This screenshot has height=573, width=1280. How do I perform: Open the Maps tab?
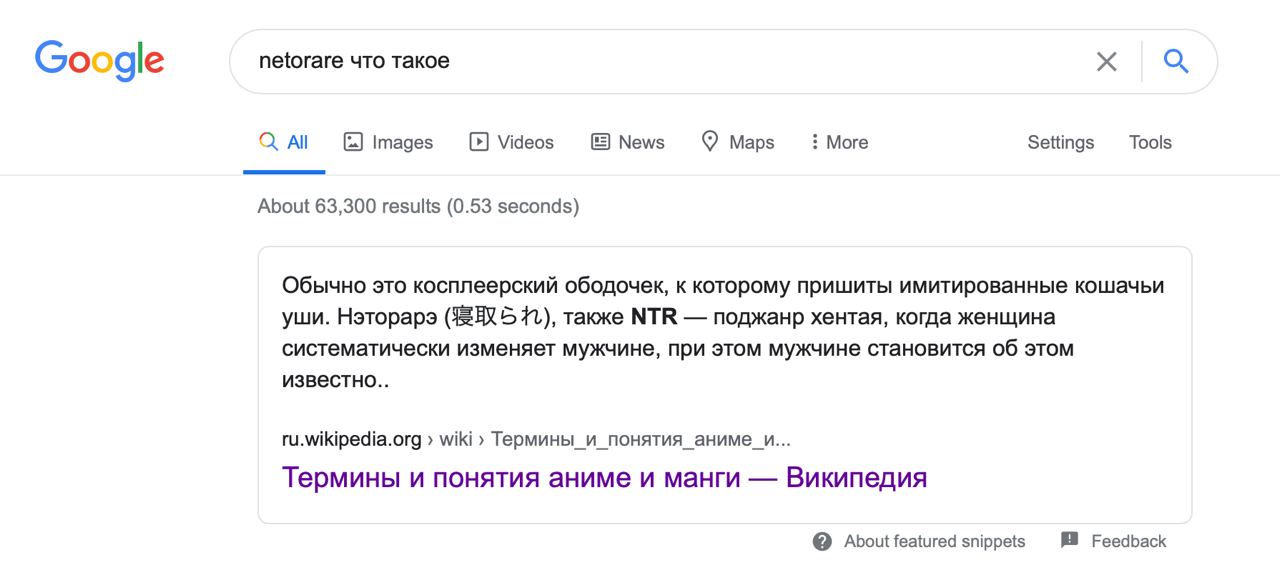[738, 142]
